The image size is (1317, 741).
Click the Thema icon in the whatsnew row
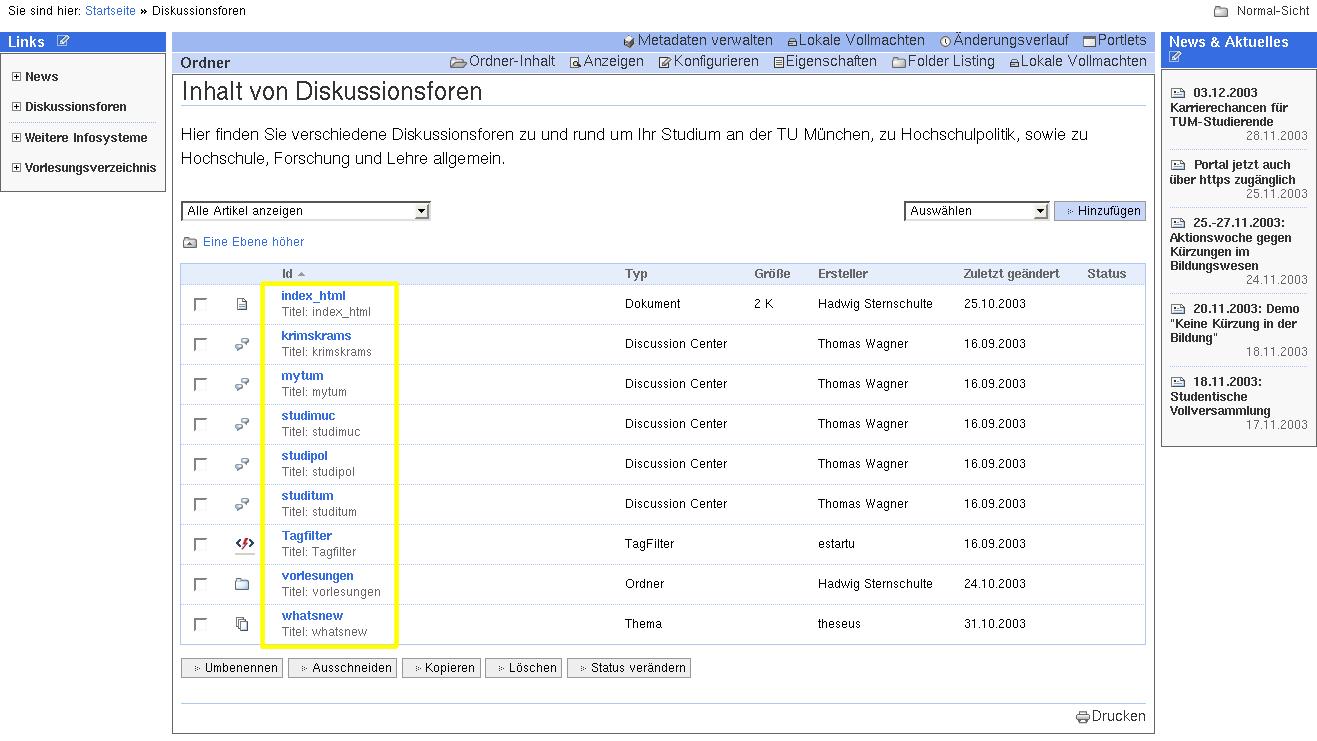(242, 624)
